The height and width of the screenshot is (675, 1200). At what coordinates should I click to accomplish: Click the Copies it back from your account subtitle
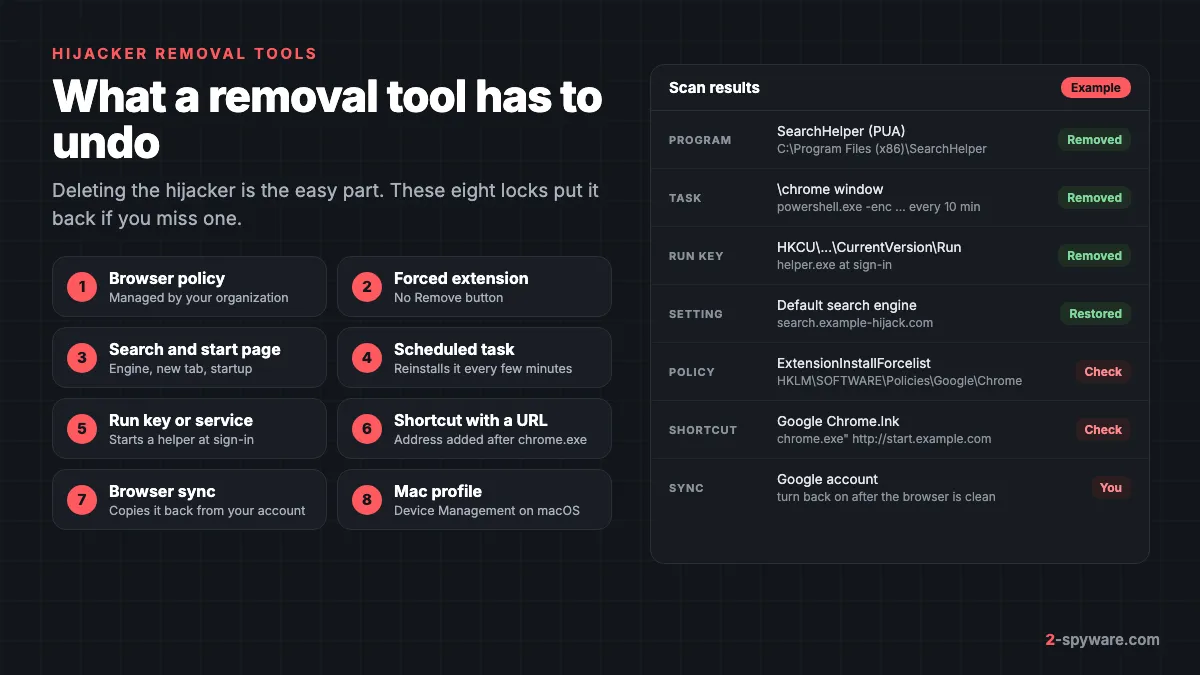tap(207, 510)
